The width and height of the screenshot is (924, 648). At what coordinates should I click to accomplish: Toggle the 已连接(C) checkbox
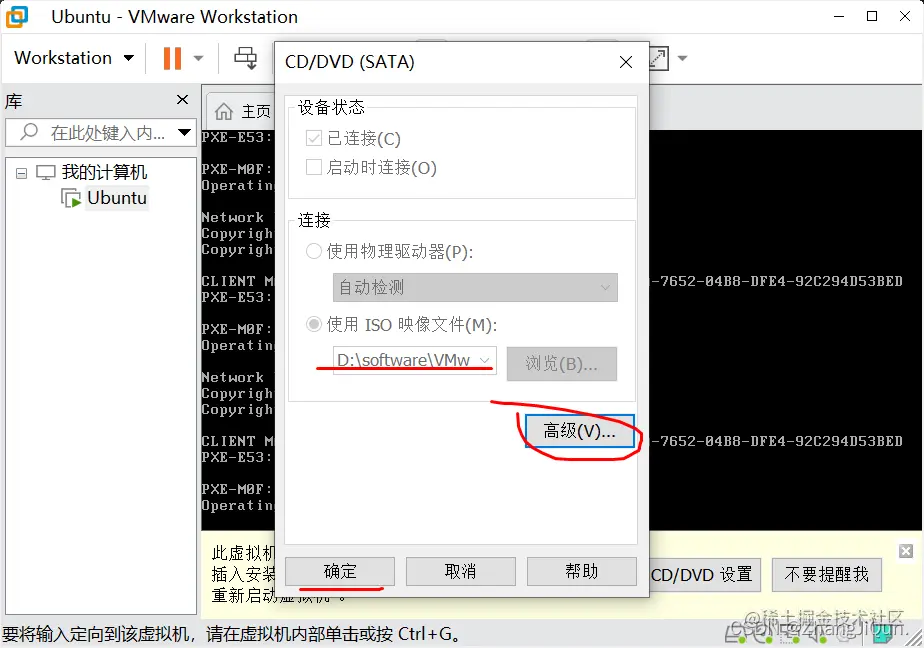coord(314,138)
